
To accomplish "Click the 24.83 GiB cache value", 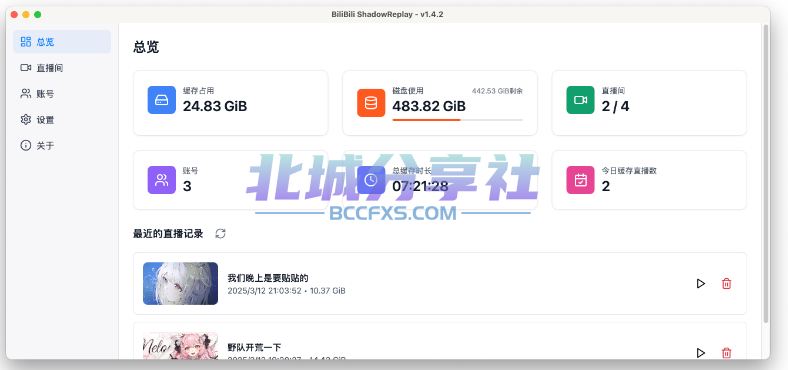I will coord(215,106).
